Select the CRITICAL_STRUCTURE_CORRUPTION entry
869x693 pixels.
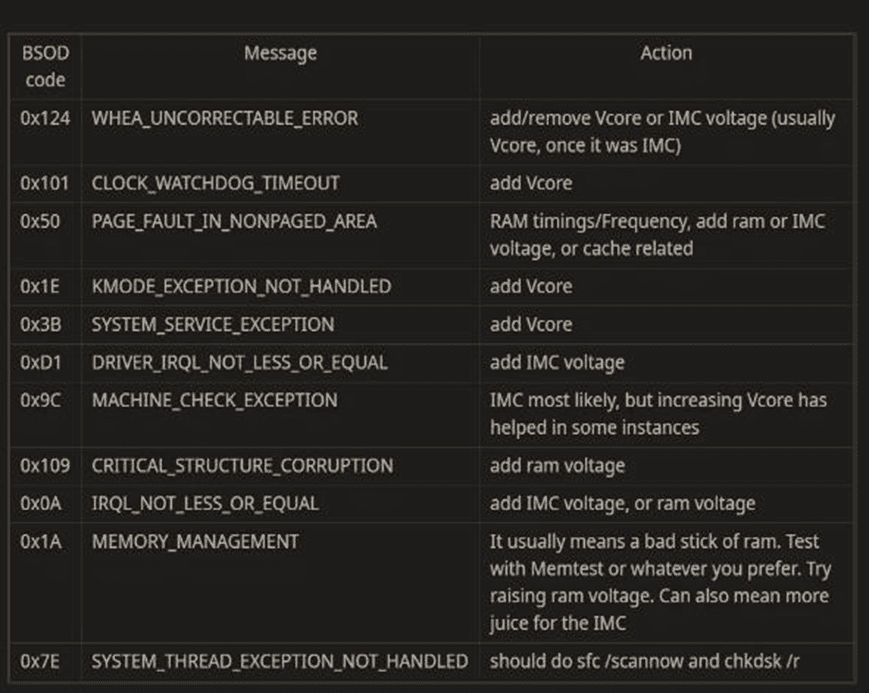(x=243, y=466)
